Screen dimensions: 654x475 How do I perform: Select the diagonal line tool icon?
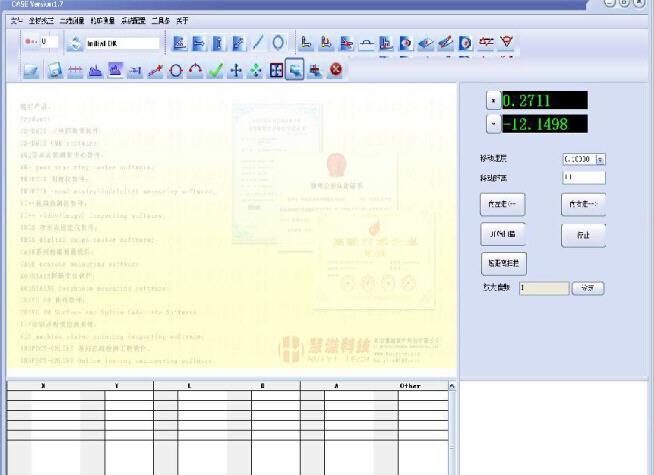pyautogui.click(x=258, y=43)
